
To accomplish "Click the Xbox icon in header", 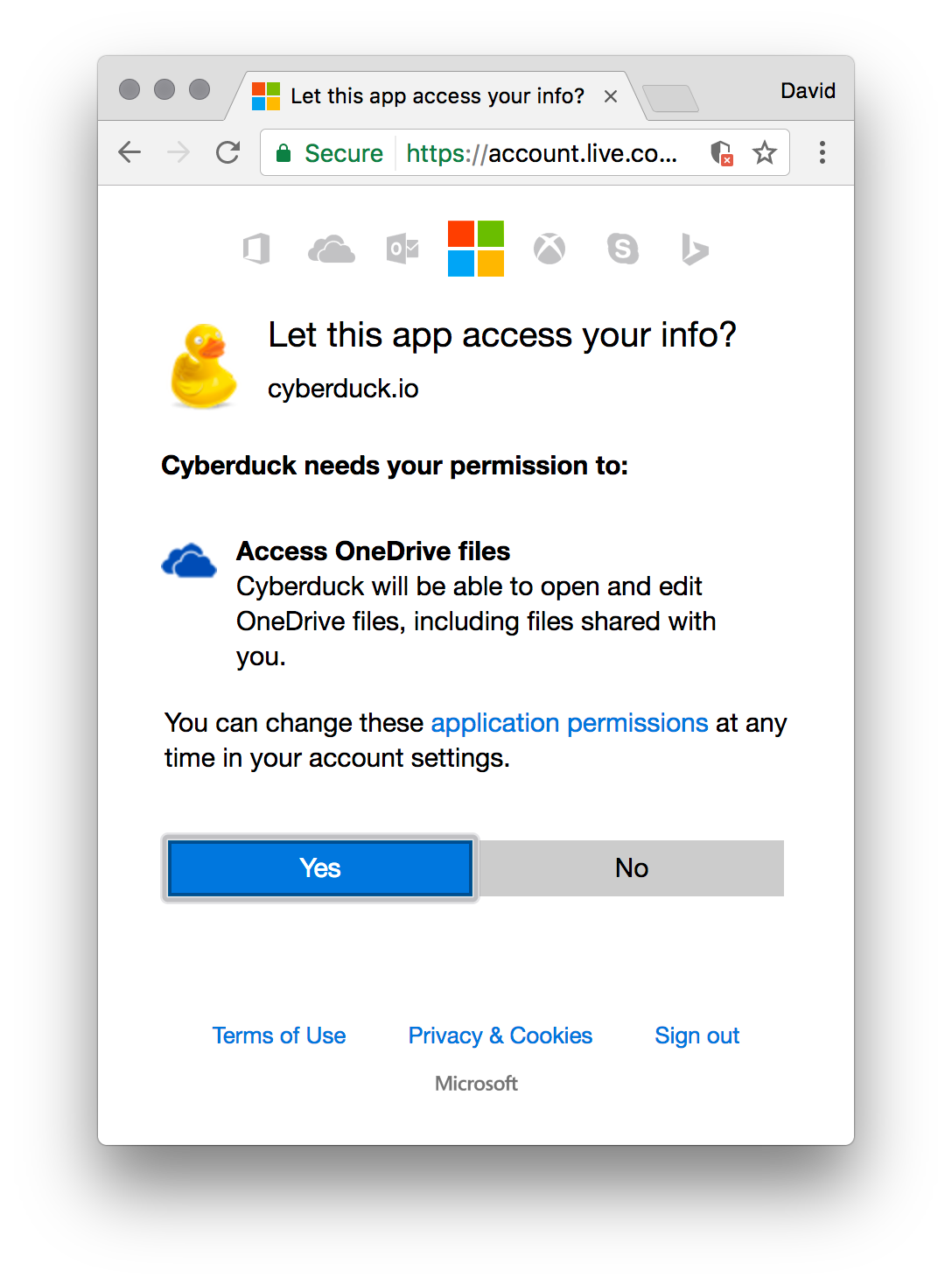I will 549,249.
